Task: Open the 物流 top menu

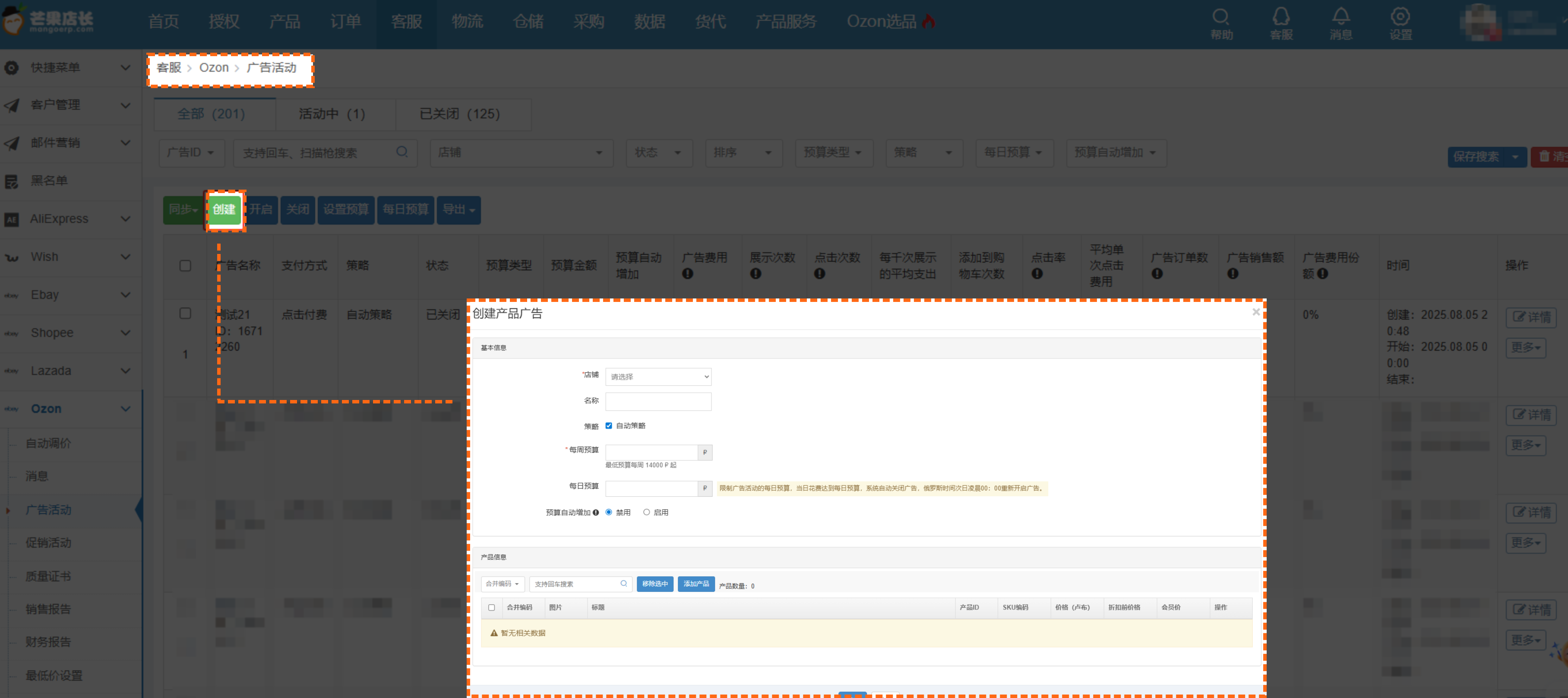Action: click(x=467, y=21)
